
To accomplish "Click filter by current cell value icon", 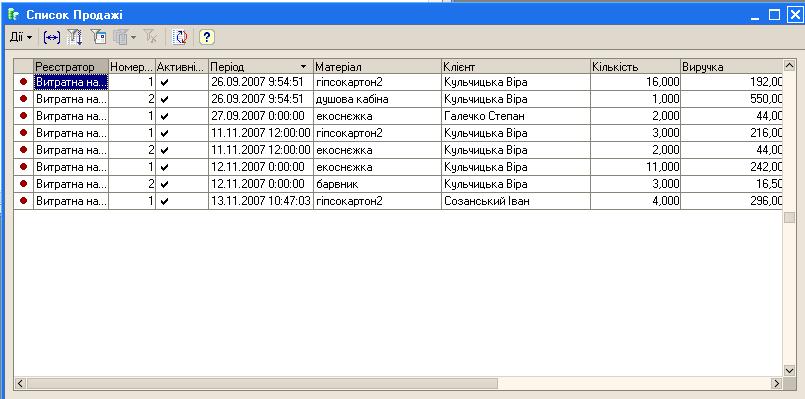I will pos(99,37).
